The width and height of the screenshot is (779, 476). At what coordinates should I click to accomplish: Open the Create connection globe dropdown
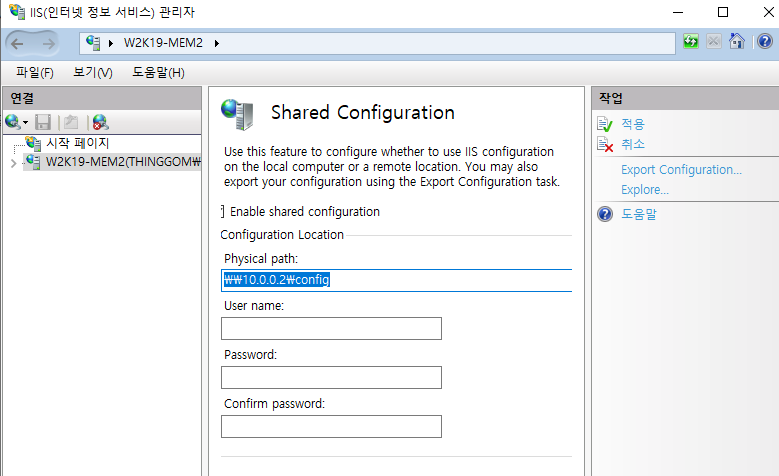tap(16, 122)
